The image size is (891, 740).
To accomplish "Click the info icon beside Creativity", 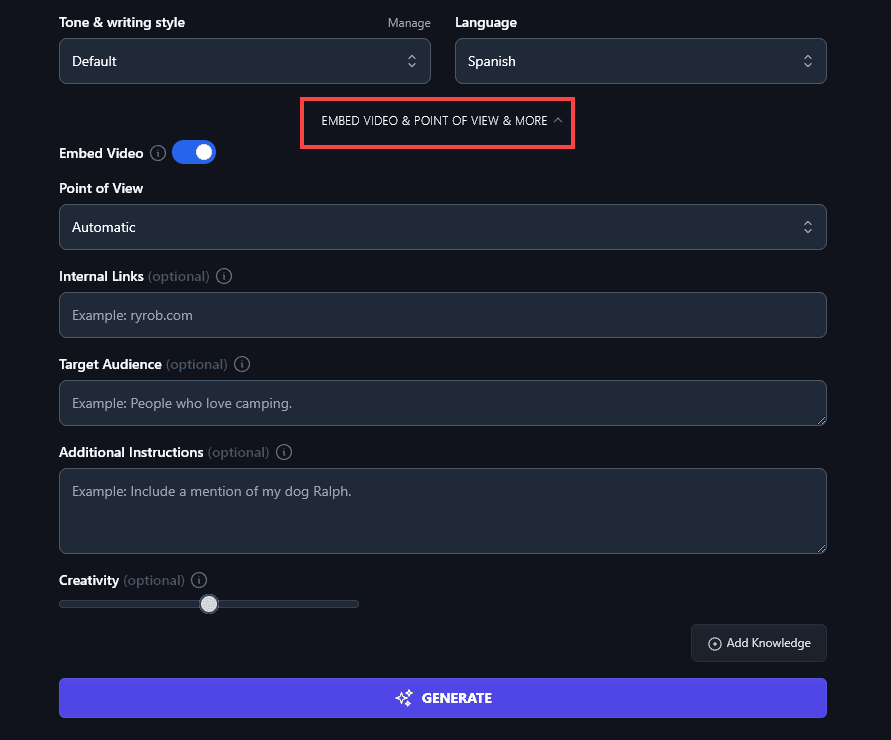I will pyautogui.click(x=199, y=580).
